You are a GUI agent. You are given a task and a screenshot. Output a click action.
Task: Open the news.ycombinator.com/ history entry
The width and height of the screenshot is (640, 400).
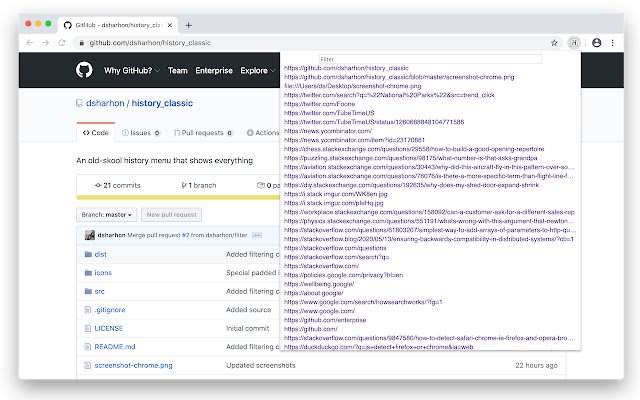coord(328,131)
